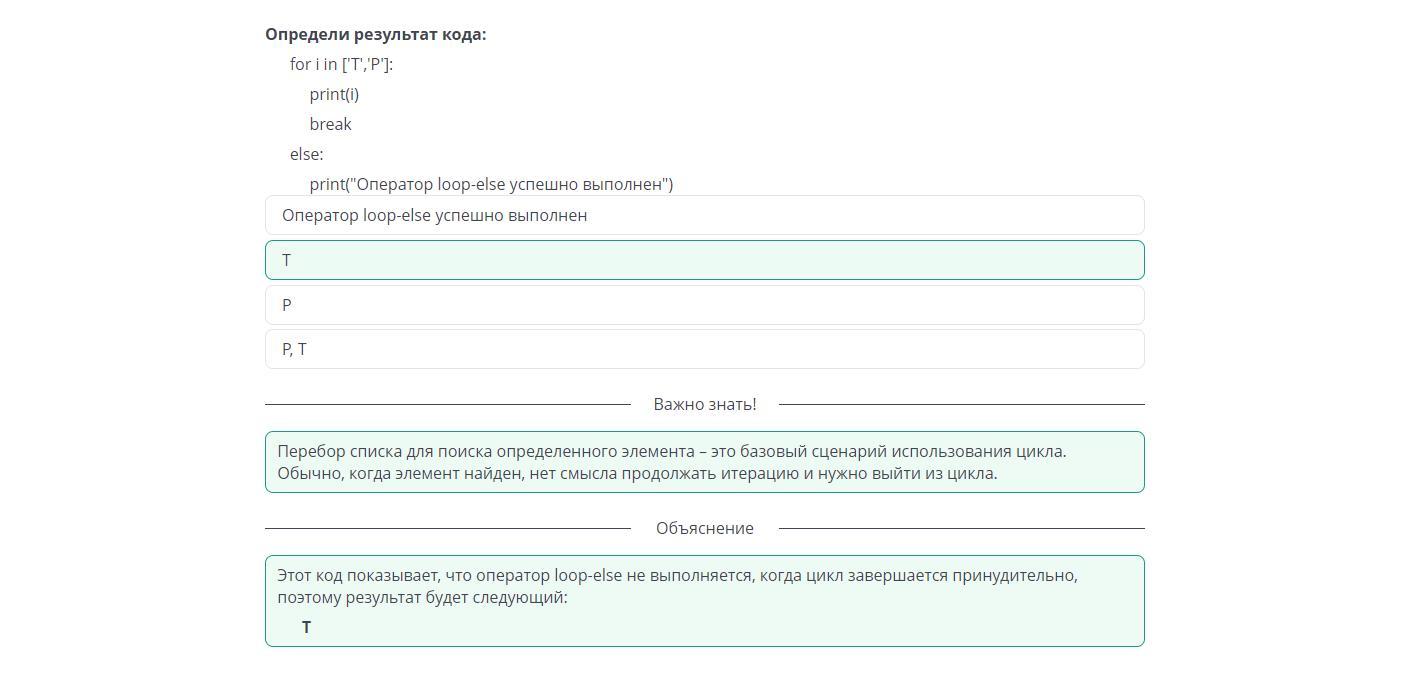1416x682 pixels.
Task: Click the heading 'Определи результат кода:'
Action: (376, 34)
